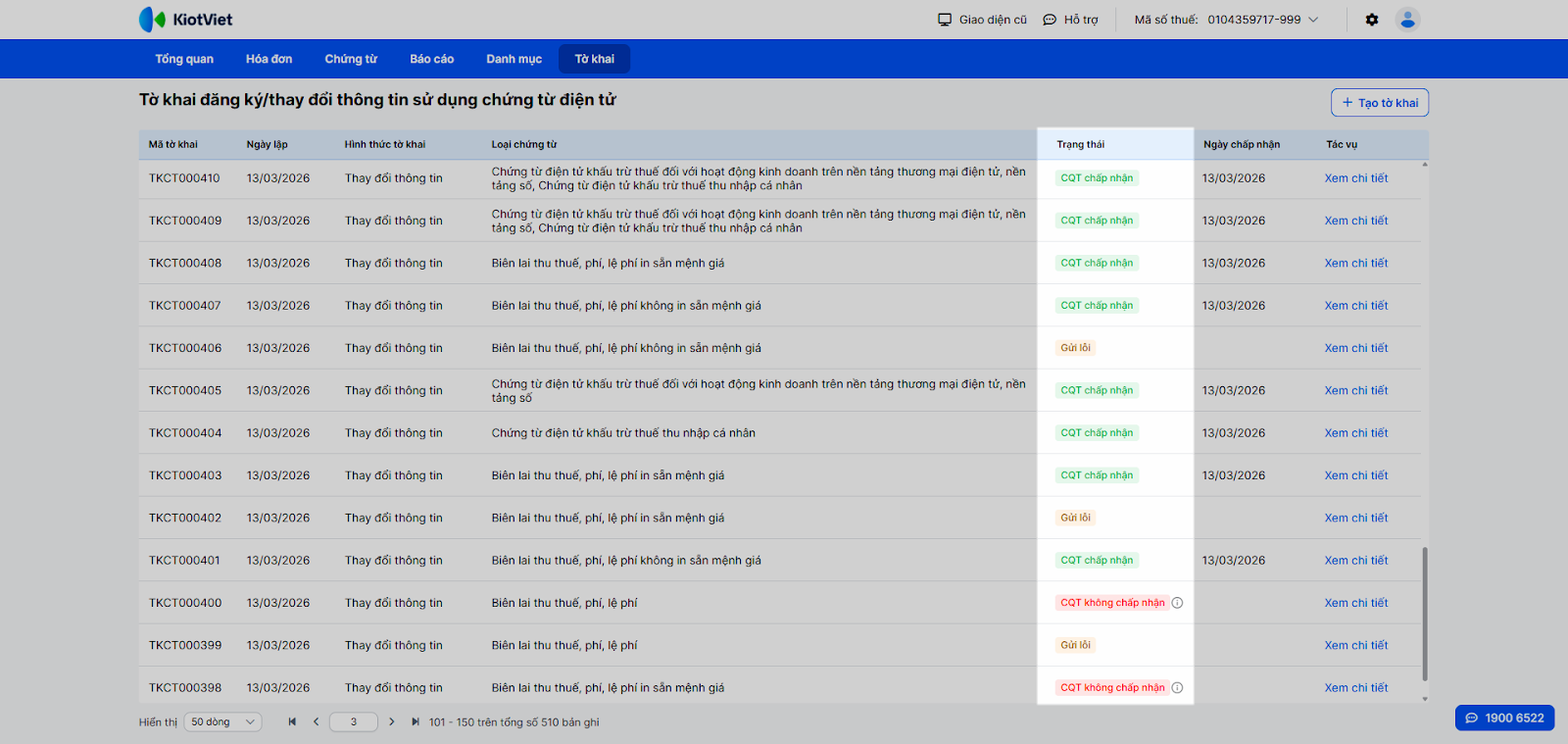Open the user account avatar

(x=1408, y=20)
